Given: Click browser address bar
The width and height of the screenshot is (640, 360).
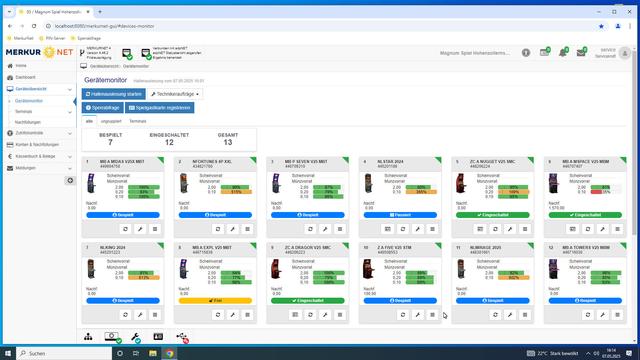Looking at the screenshot, I should pyautogui.click(x=318, y=26).
